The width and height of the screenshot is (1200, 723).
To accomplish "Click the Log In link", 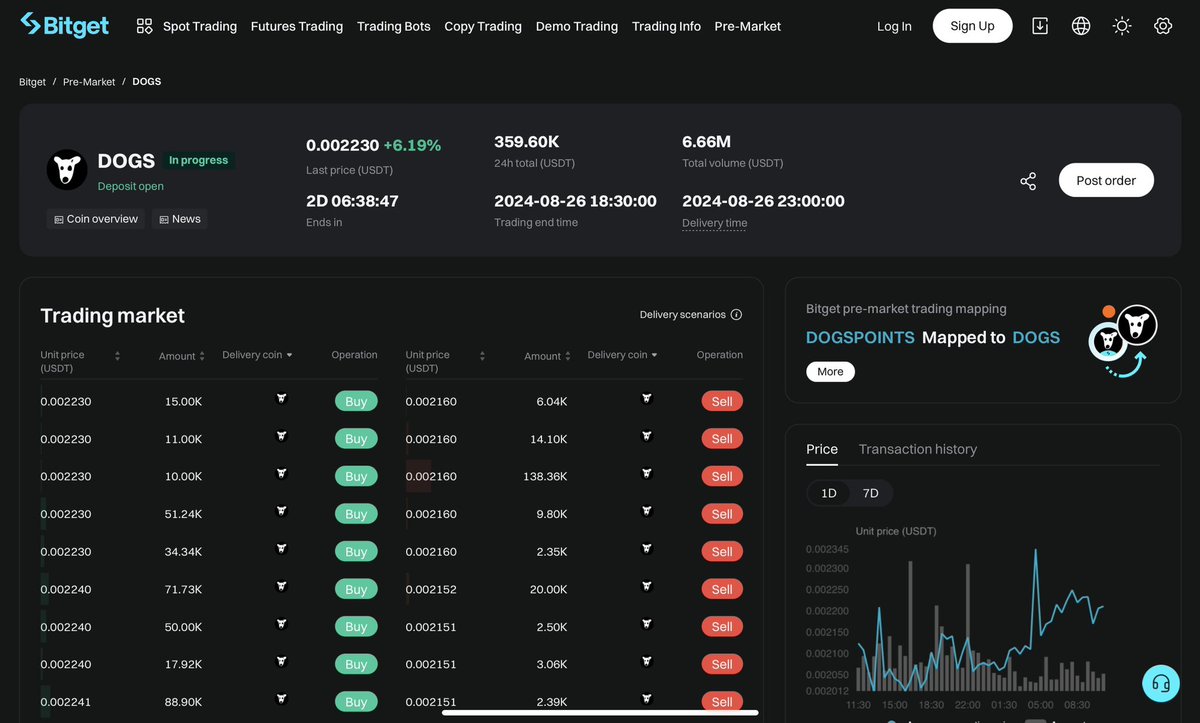I will point(894,26).
